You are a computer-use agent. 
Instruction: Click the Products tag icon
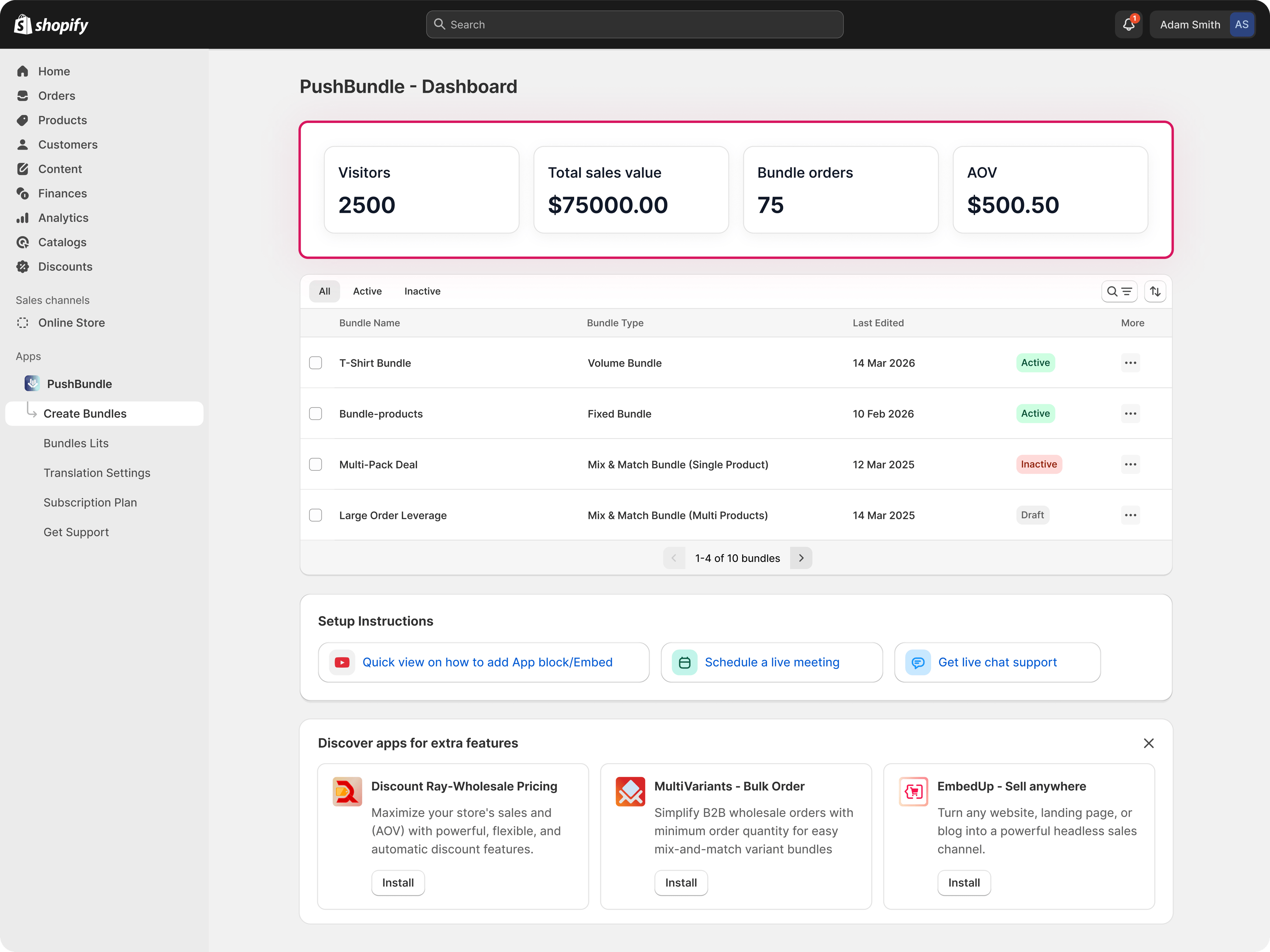(23, 120)
